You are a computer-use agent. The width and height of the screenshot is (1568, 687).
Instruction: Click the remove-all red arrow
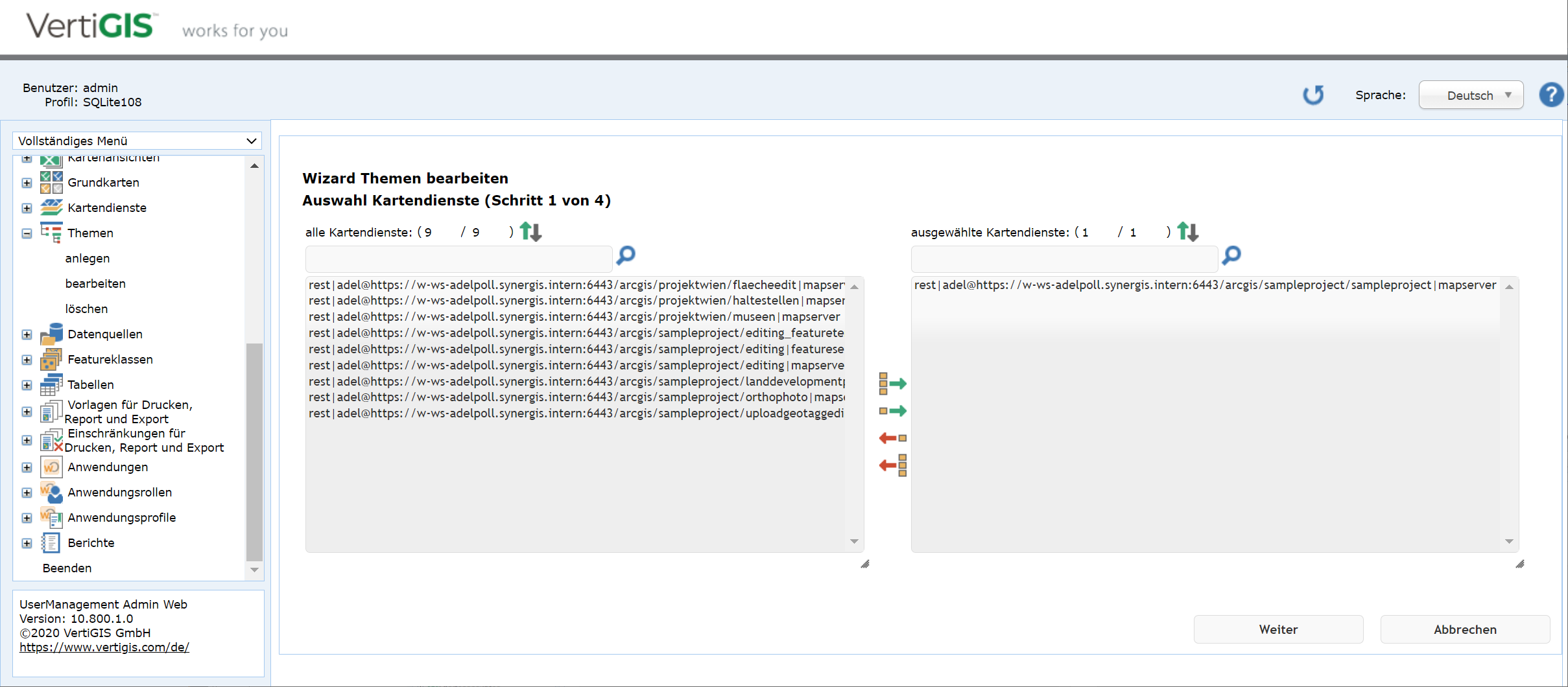tap(892, 465)
